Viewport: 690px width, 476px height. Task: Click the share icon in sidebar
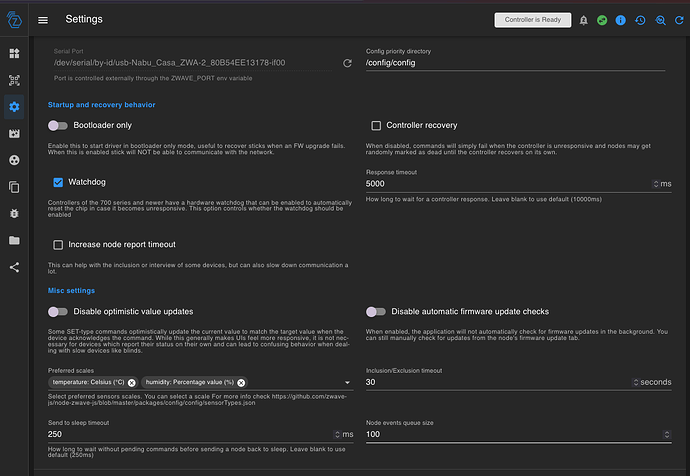[14, 267]
